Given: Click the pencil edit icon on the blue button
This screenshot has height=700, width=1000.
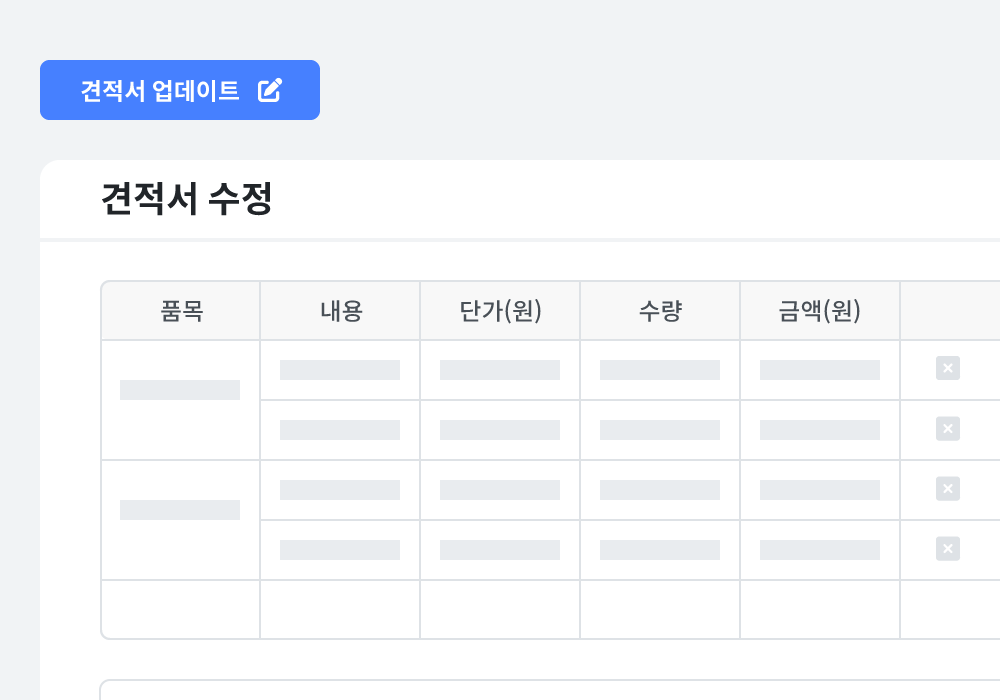Looking at the screenshot, I should [268, 90].
